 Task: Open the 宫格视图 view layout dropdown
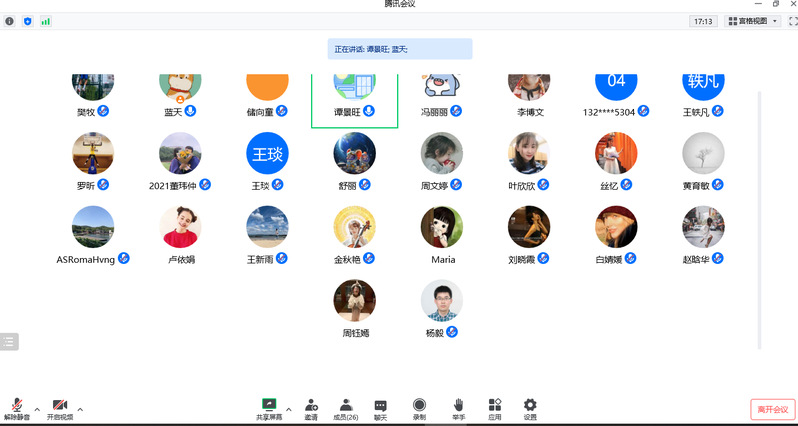(752, 21)
